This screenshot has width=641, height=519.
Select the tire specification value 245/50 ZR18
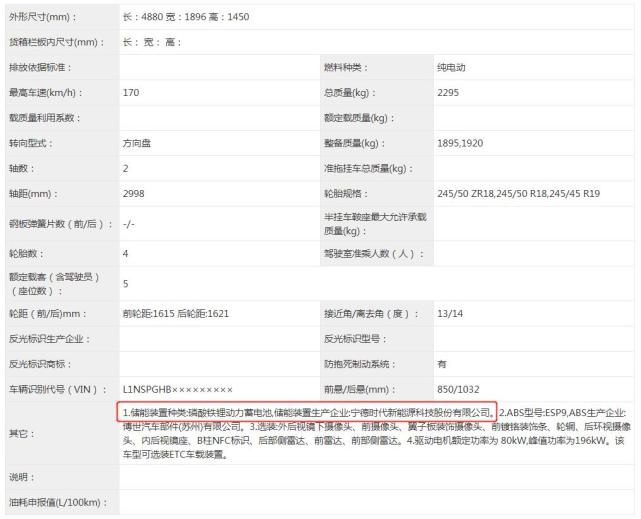point(473,194)
